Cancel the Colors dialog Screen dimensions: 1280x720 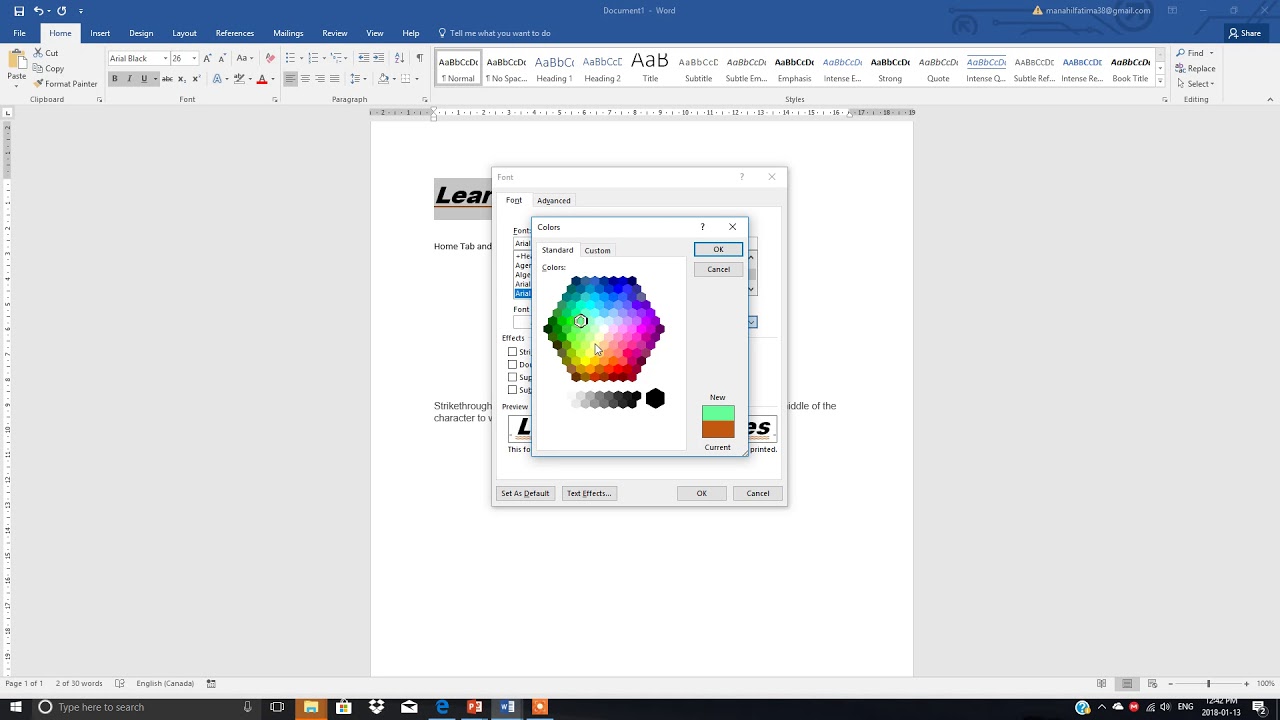[x=718, y=269]
